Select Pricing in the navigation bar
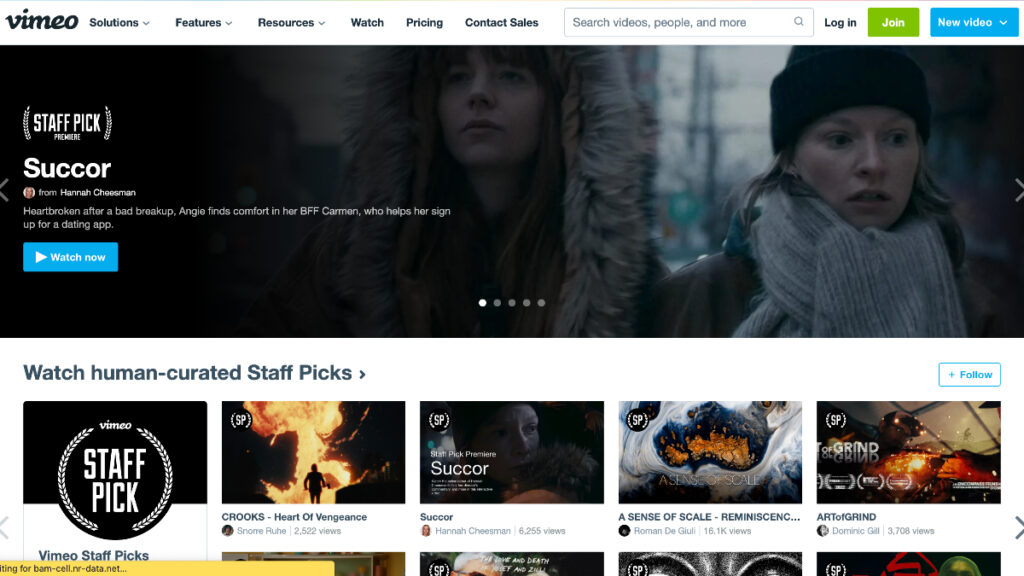Viewport: 1024px width, 576px height. coord(424,22)
